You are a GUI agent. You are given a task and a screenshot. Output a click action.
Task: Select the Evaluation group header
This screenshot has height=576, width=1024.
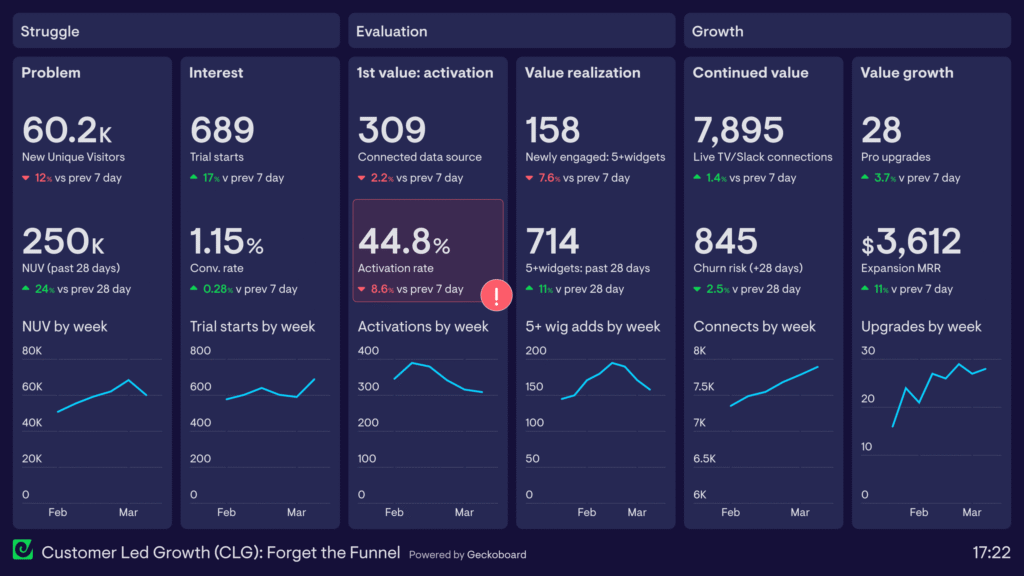click(511, 30)
